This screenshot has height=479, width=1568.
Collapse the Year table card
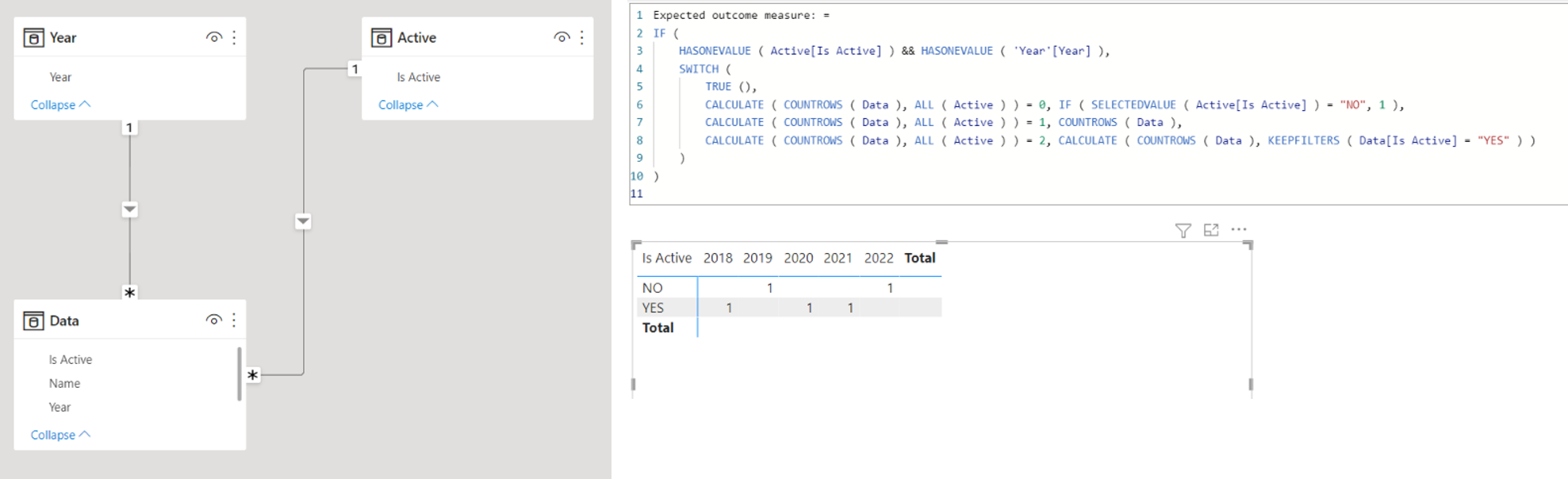click(x=60, y=105)
